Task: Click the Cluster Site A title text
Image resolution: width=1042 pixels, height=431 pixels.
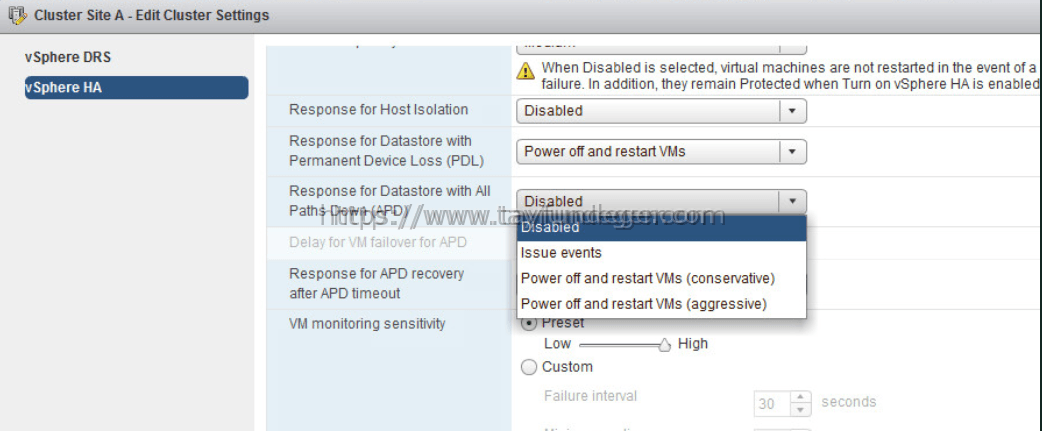Action: pyautogui.click(x=152, y=15)
